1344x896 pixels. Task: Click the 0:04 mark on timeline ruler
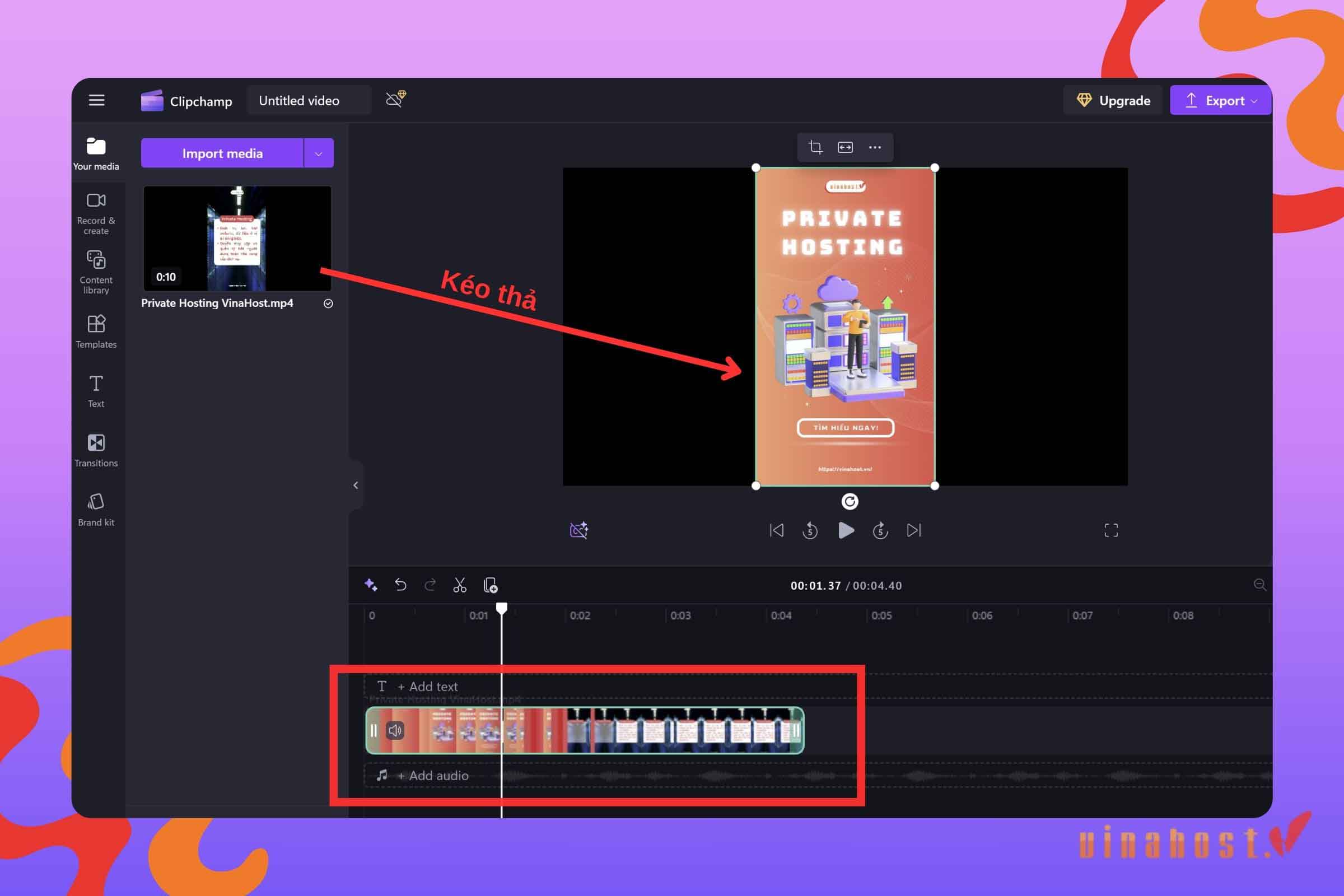tap(781, 615)
